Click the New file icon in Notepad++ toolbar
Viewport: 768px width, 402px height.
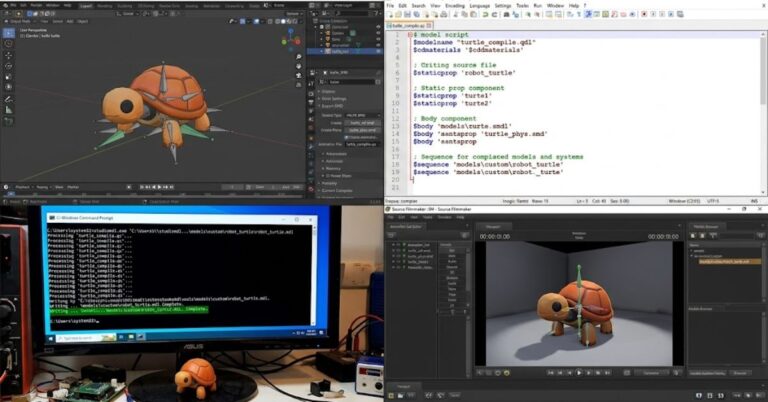coord(390,14)
